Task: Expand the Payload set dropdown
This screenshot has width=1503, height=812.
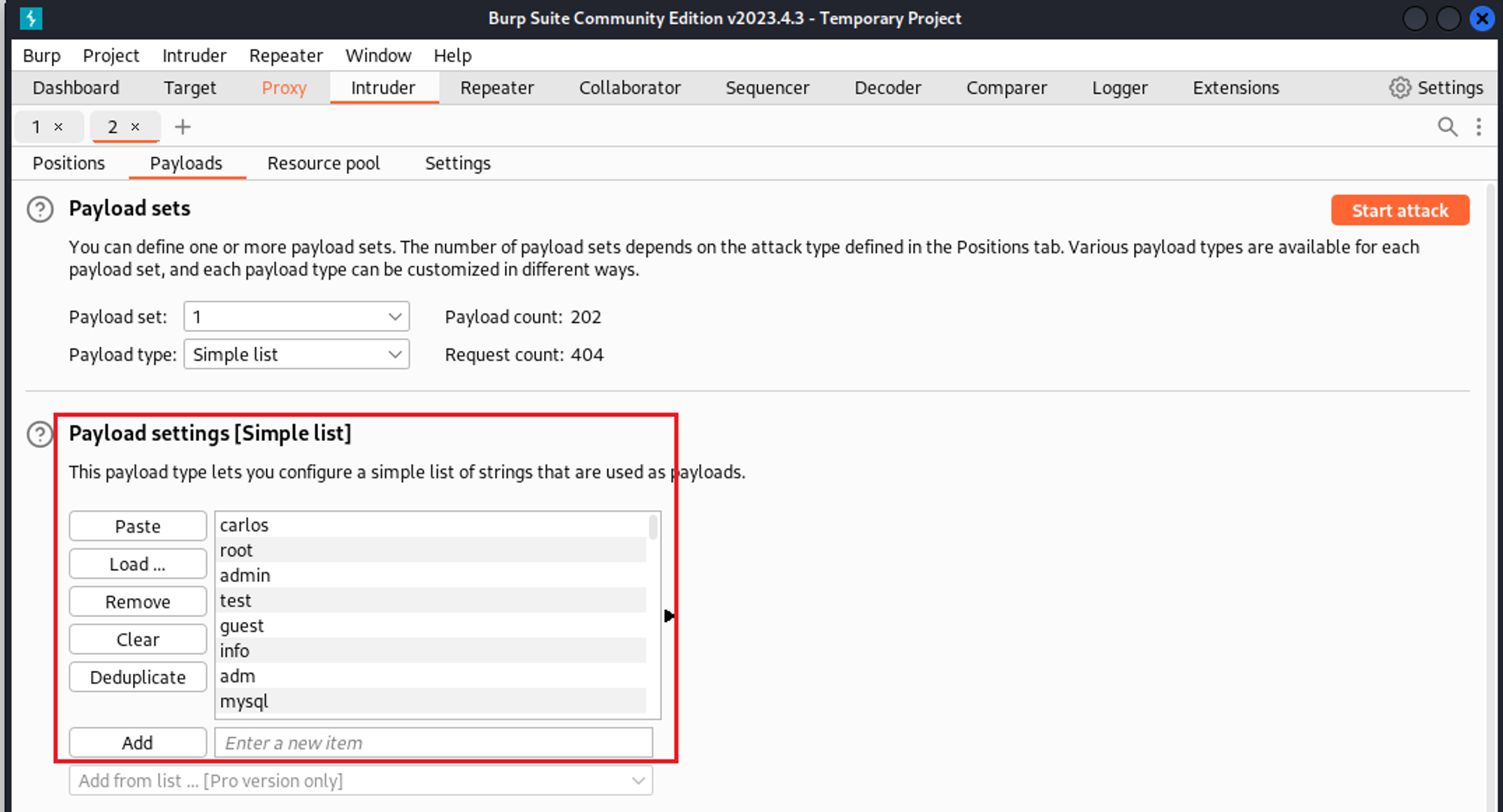Action: (x=296, y=317)
